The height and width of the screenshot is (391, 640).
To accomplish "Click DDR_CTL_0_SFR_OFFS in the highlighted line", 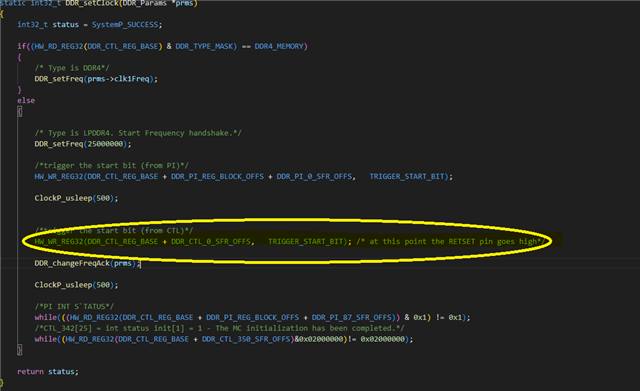I will [x=211, y=241].
